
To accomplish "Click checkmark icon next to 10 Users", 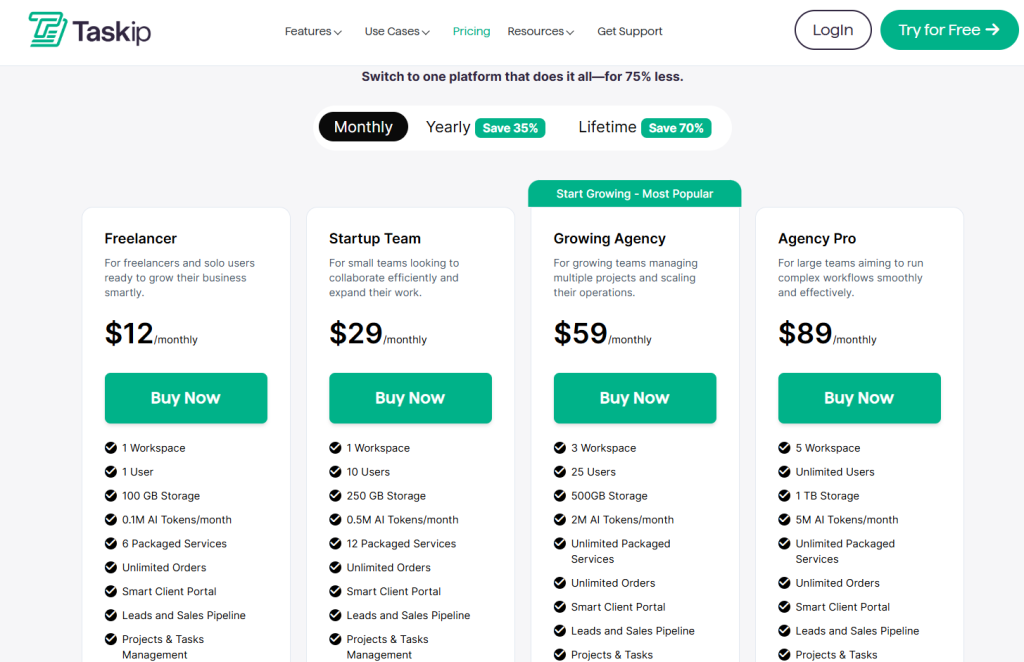I will [x=335, y=472].
